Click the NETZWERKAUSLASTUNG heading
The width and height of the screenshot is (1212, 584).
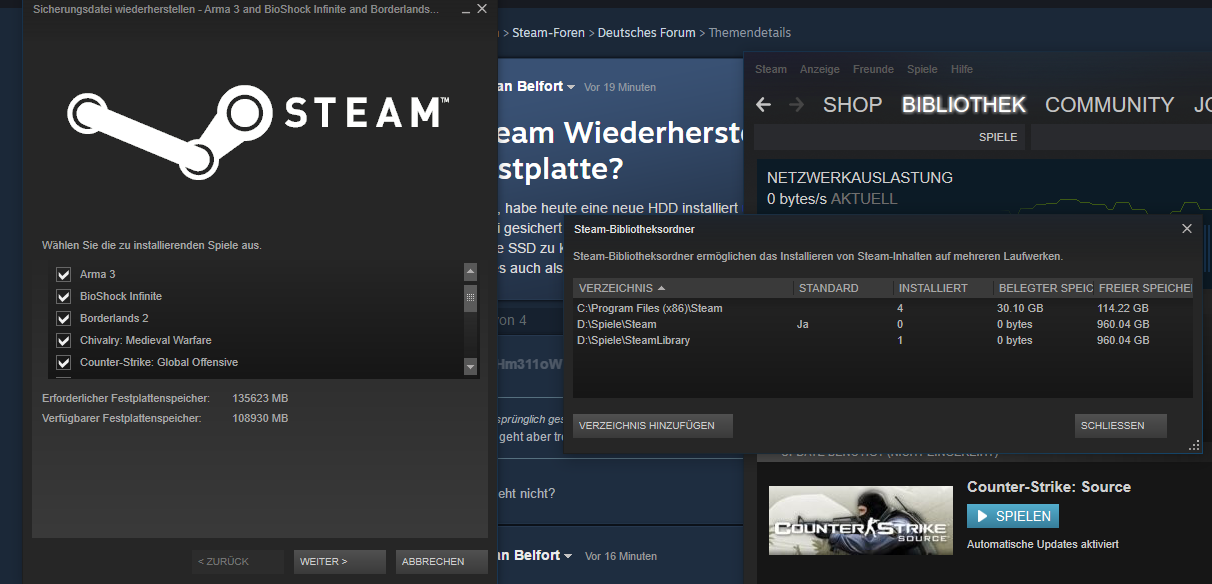pos(860,178)
